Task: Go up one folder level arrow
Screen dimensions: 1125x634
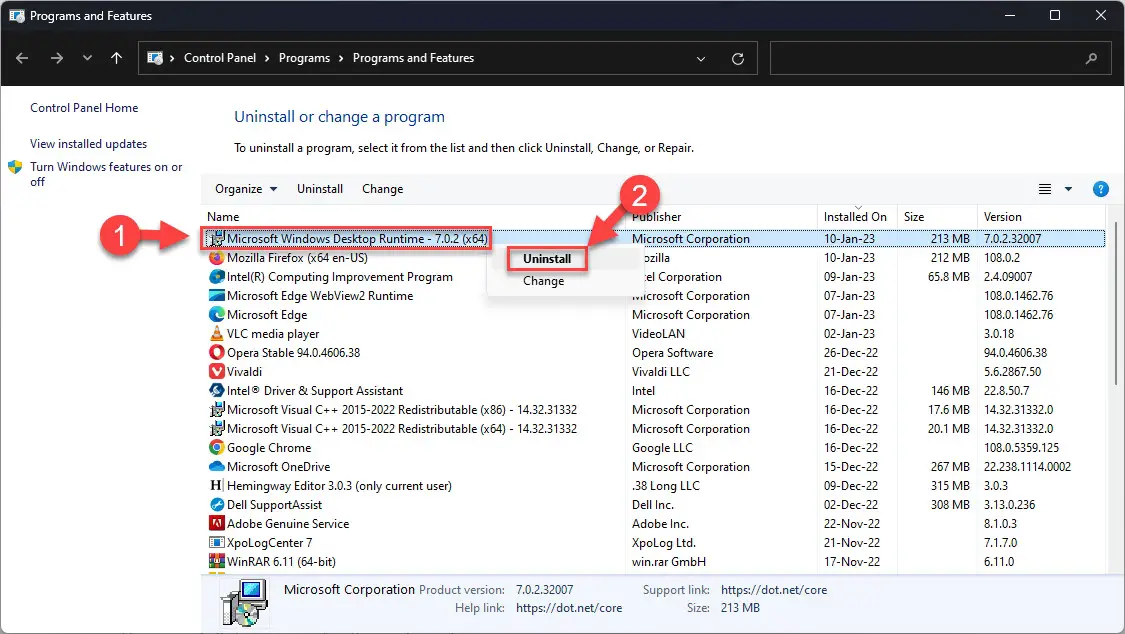Action: (117, 59)
